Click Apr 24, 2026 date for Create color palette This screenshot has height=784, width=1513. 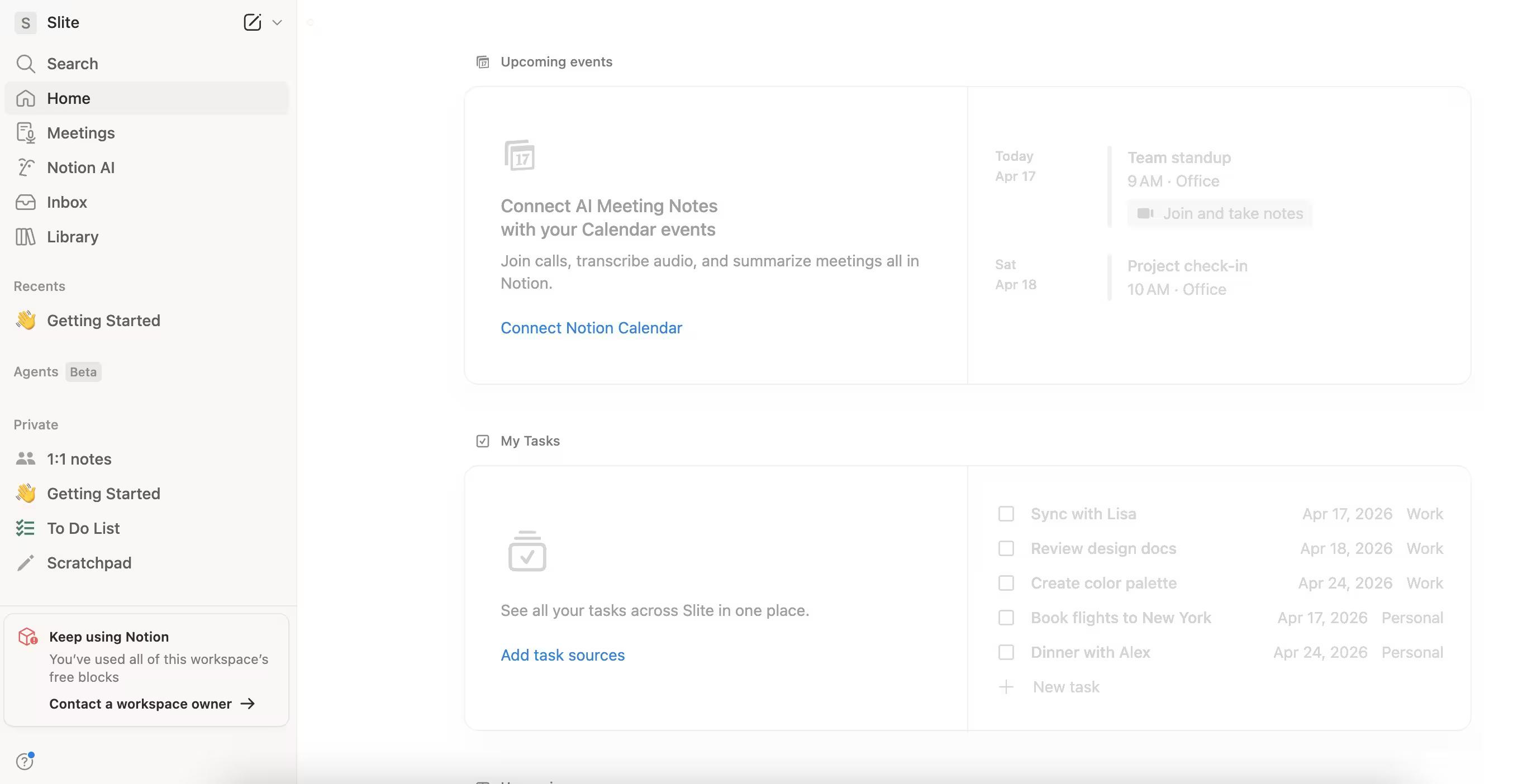pyautogui.click(x=1345, y=583)
